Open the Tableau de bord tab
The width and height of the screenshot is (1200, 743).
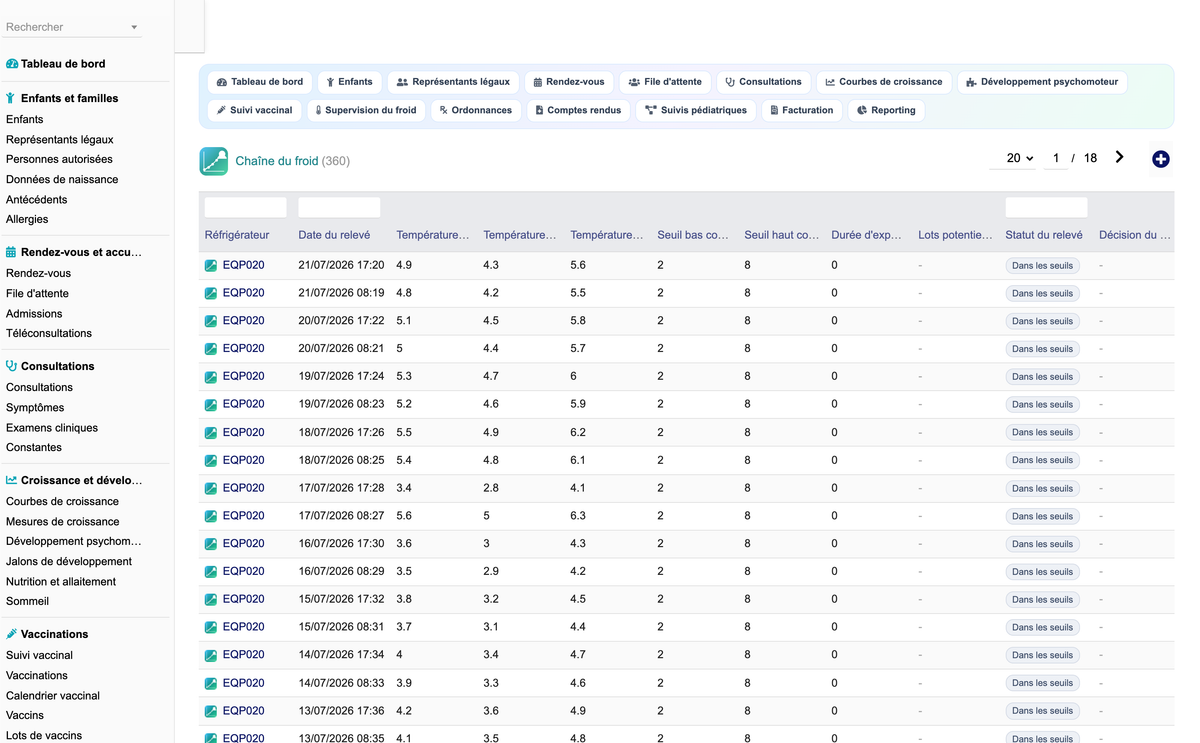(x=260, y=82)
